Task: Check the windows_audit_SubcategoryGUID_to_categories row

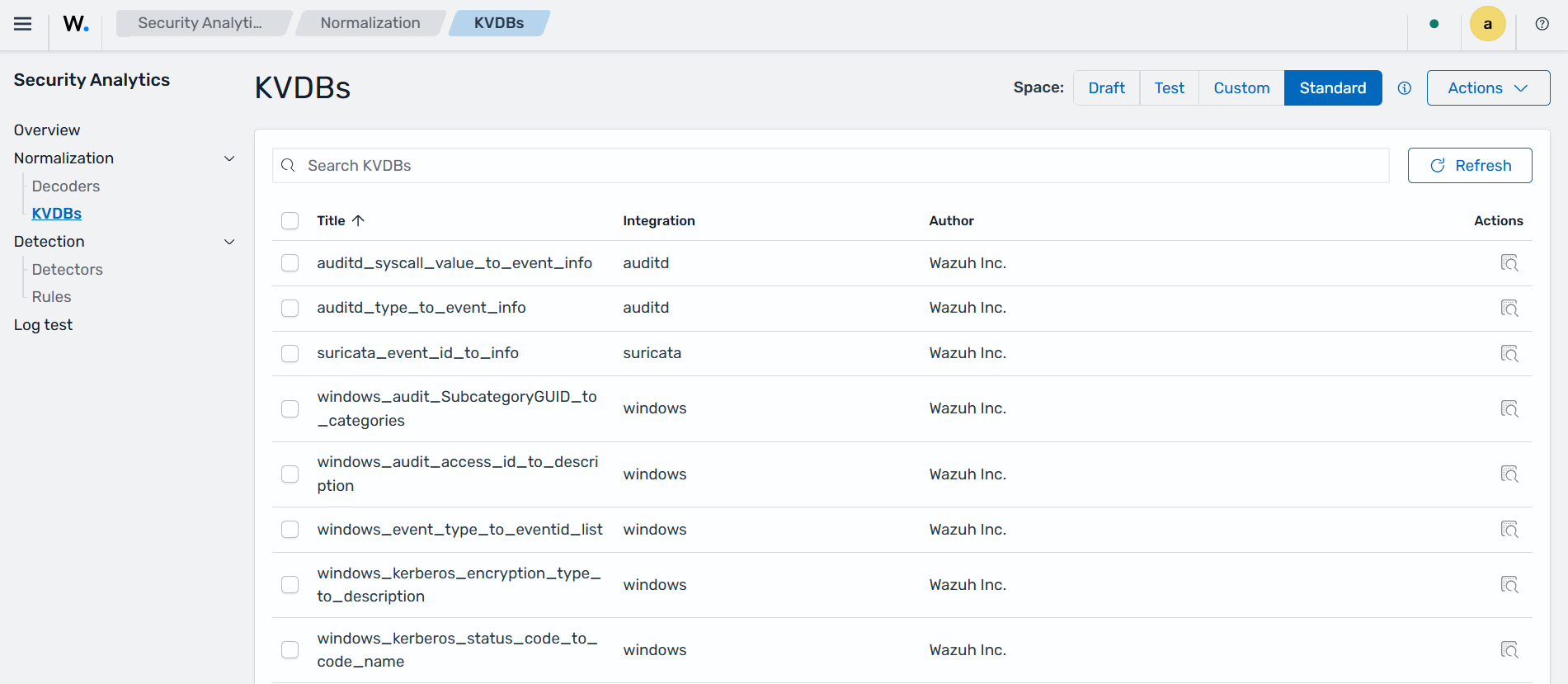Action: click(290, 408)
